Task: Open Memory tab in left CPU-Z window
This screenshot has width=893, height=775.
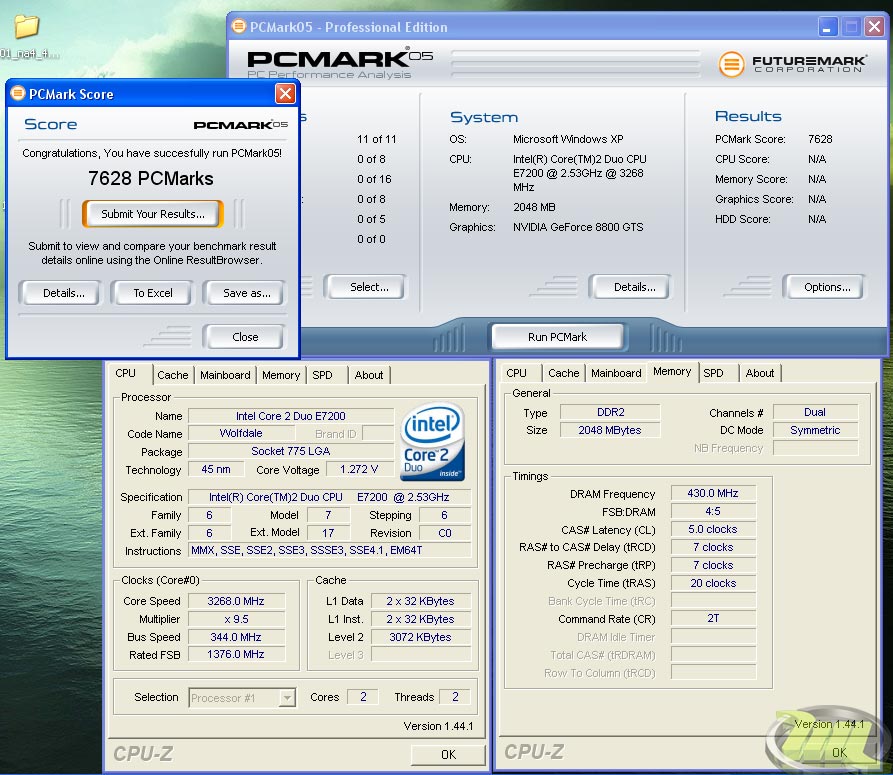Action: pyautogui.click(x=281, y=375)
